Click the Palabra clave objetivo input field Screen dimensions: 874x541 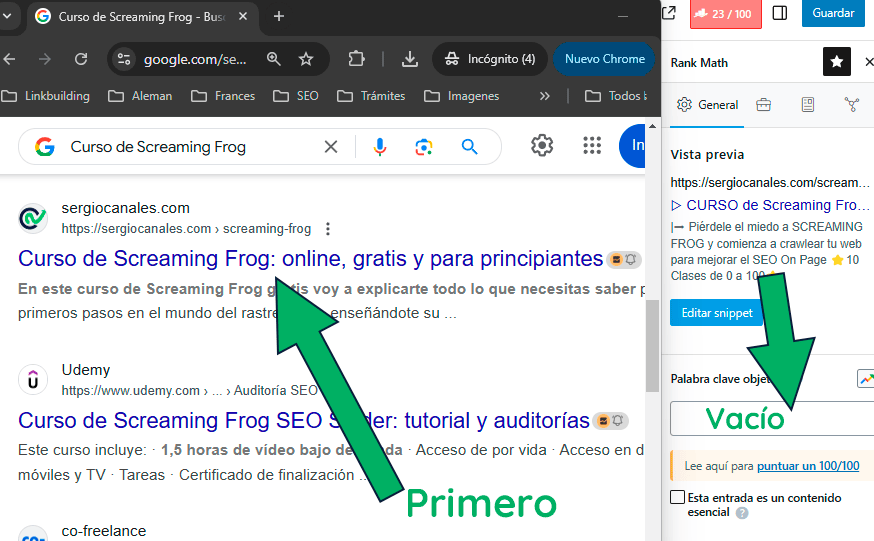(x=770, y=418)
